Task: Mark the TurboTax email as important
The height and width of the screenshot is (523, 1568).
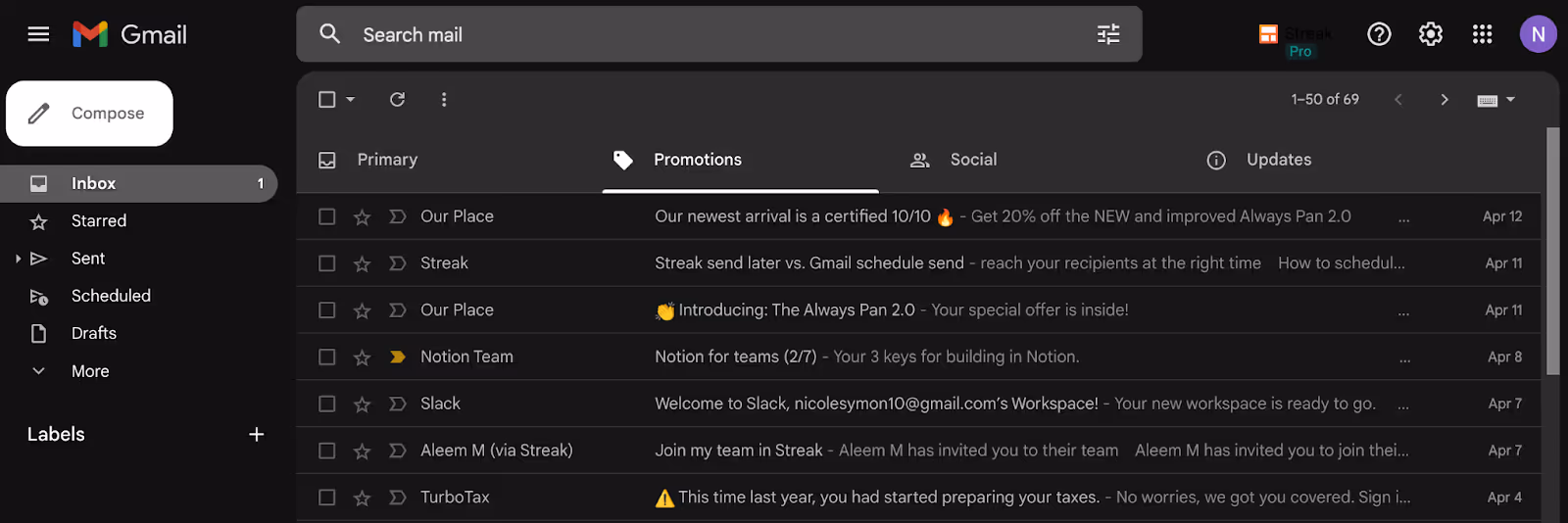Action: tap(397, 498)
